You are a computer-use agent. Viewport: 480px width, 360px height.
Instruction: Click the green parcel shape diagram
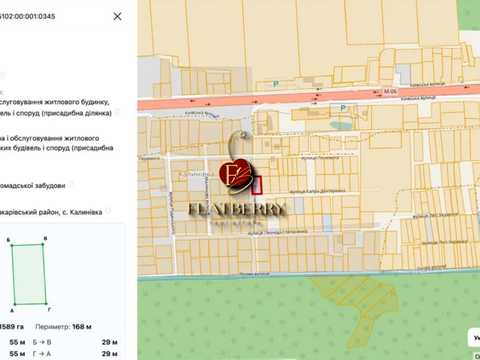(x=29, y=274)
